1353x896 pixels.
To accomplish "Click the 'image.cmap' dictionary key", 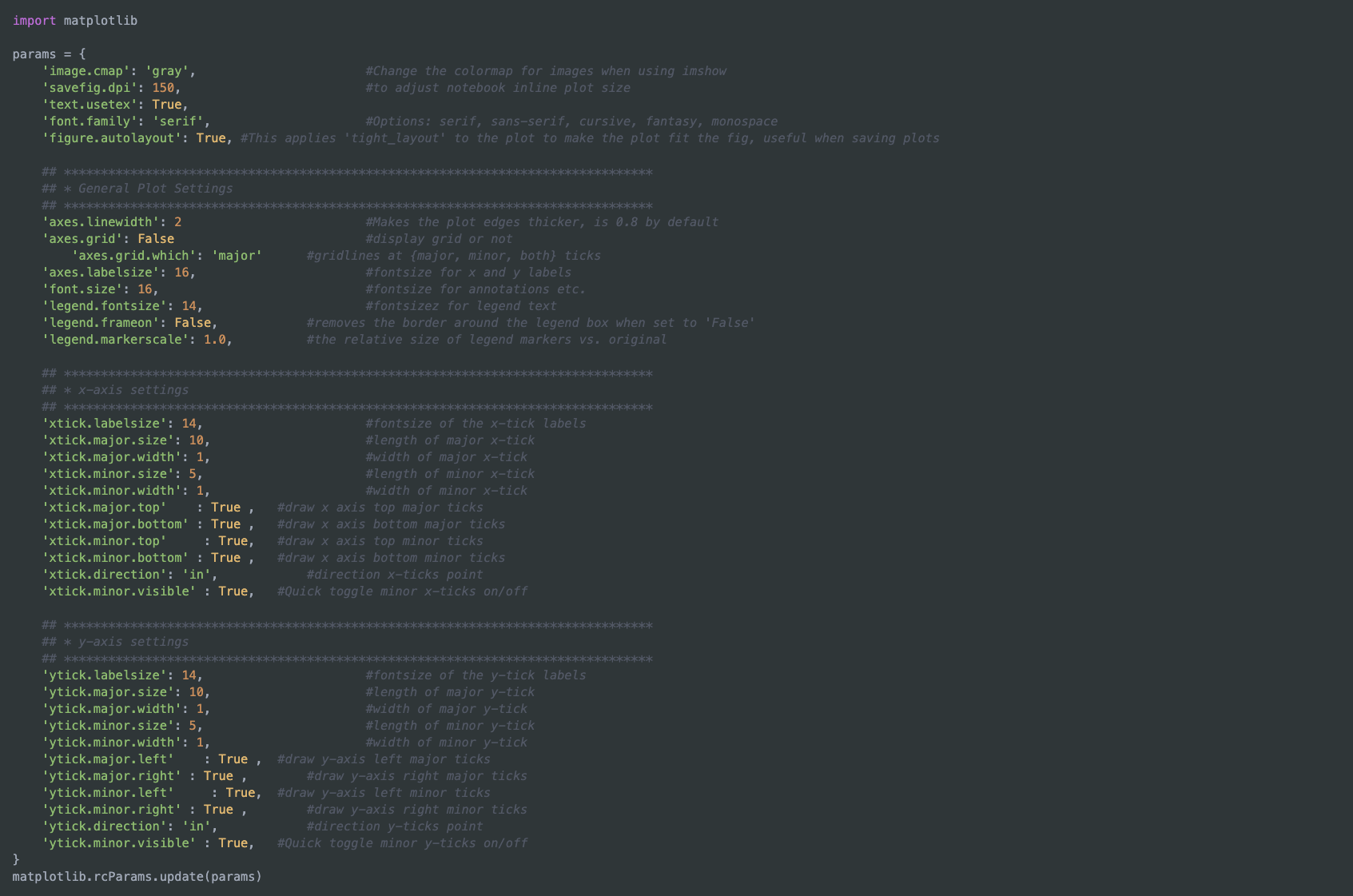I will click(x=86, y=71).
